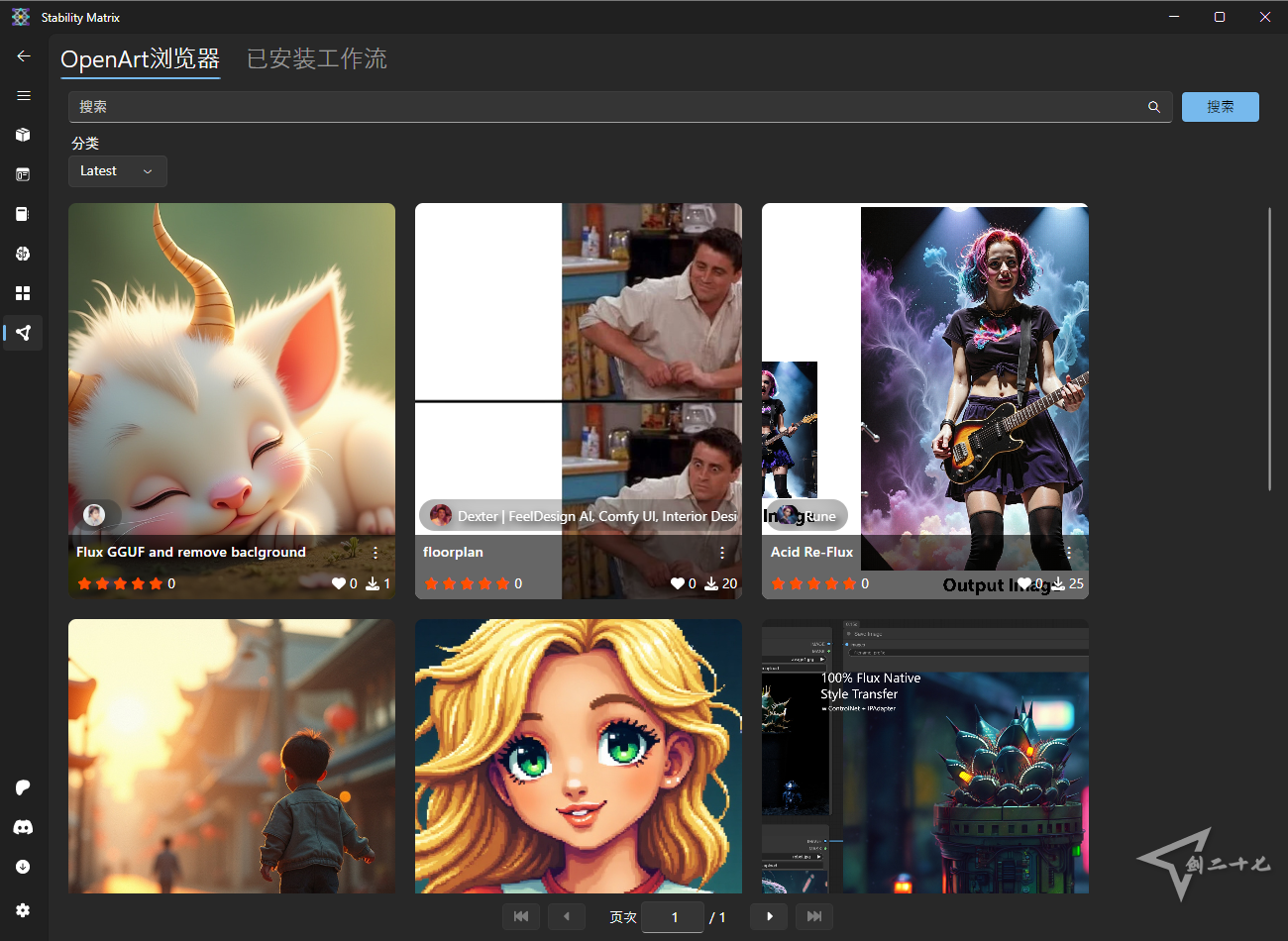Open three-dot menu on Flux GGUF card

pos(376,553)
